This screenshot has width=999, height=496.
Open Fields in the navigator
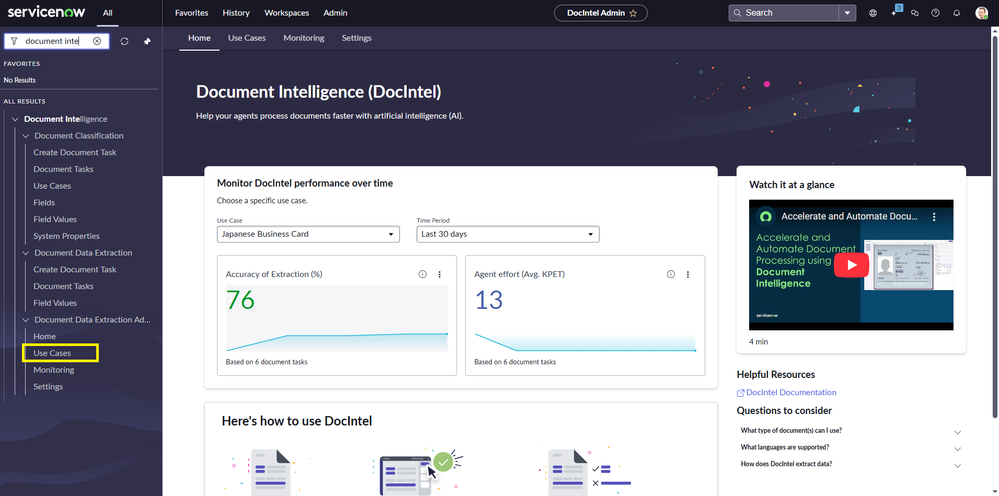pos(44,202)
